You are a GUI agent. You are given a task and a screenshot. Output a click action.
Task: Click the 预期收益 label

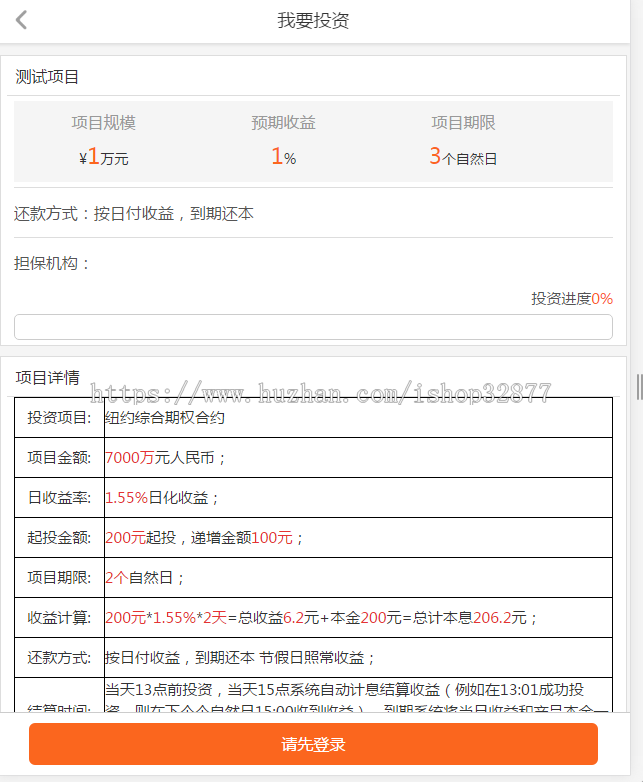click(283, 123)
